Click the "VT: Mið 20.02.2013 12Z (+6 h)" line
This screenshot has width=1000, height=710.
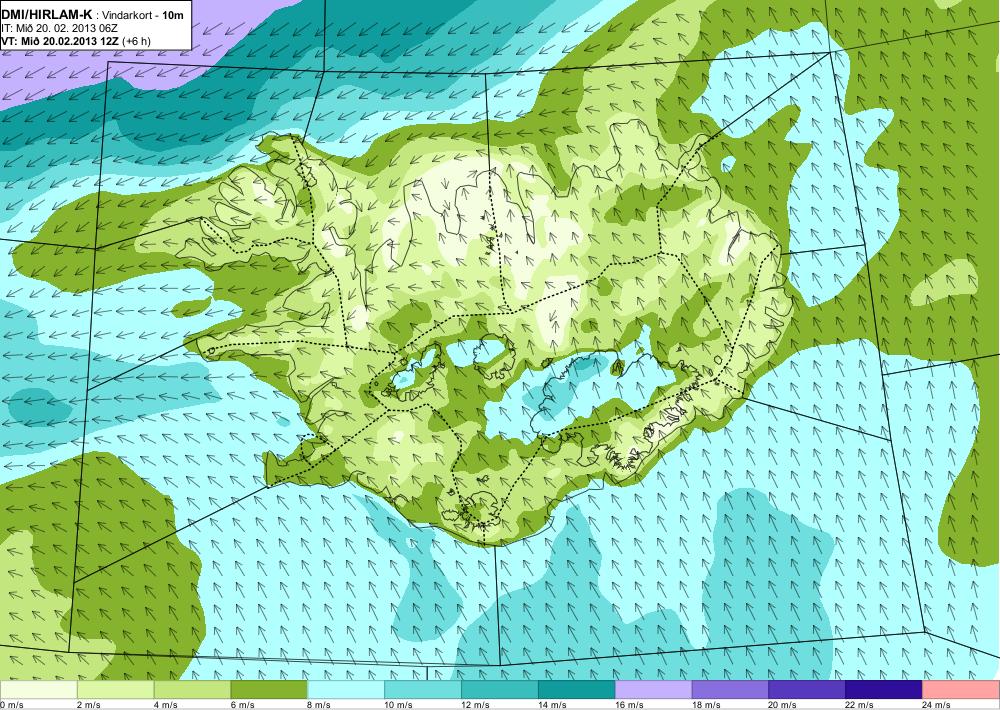[x=76, y=41]
